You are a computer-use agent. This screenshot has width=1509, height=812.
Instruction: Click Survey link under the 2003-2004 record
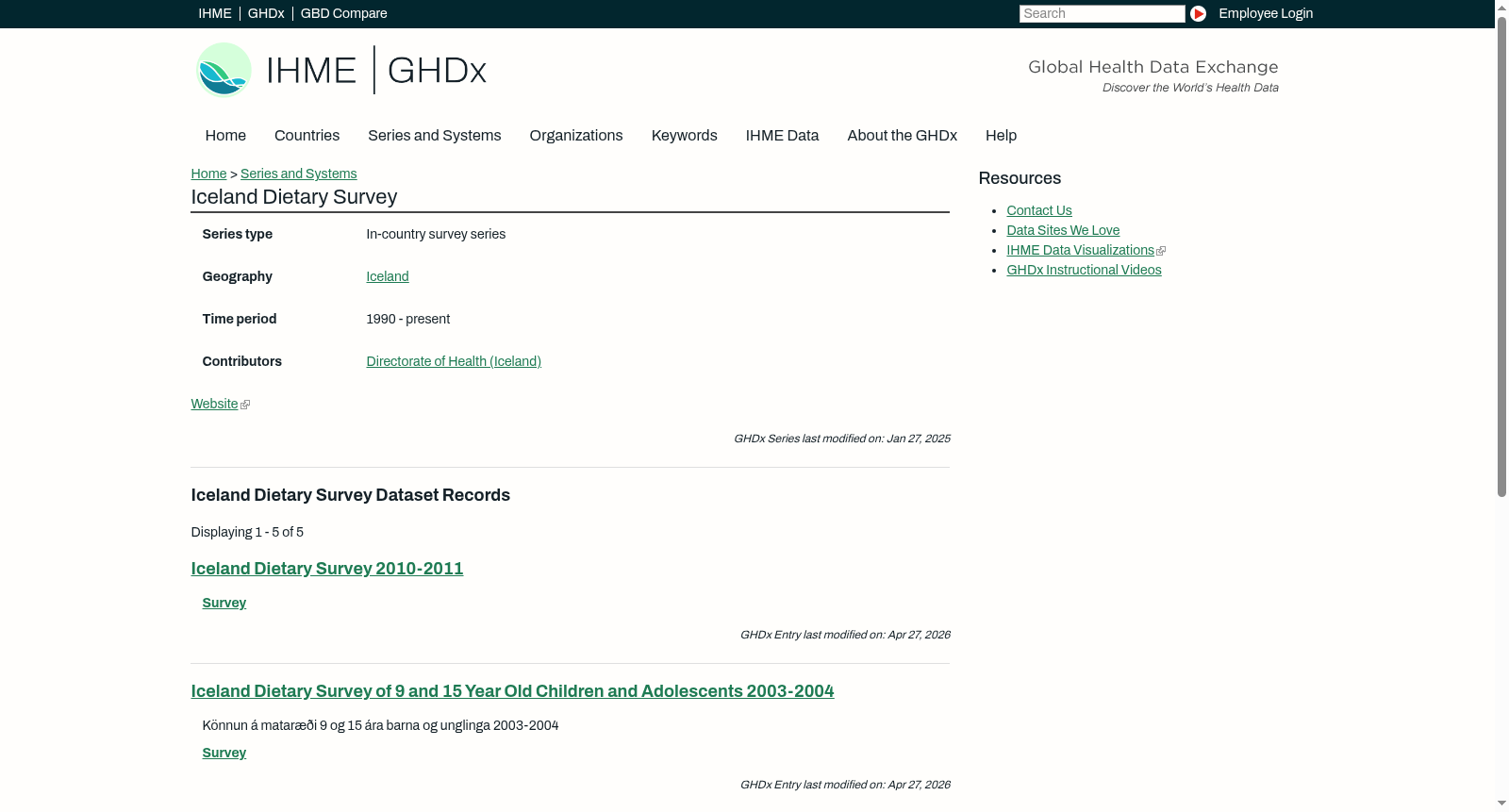224,753
